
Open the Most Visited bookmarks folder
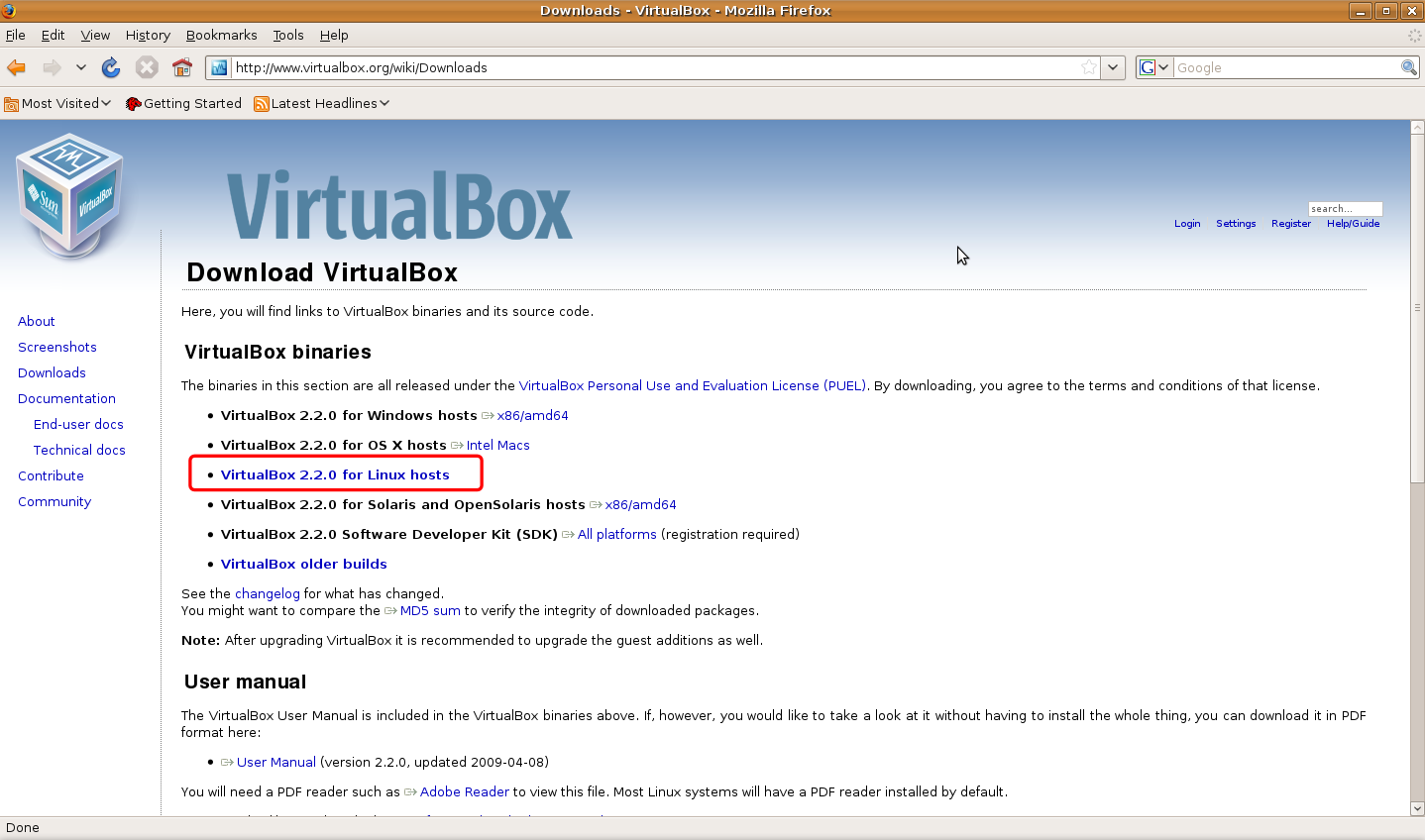[x=57, y=103]
